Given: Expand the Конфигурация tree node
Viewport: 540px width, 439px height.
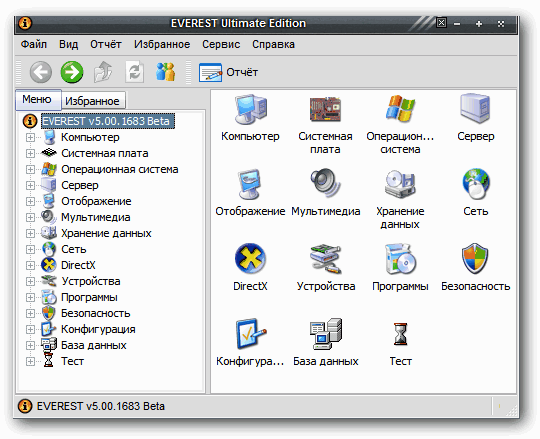Looking at the screenshot, I should coord(30,330).
